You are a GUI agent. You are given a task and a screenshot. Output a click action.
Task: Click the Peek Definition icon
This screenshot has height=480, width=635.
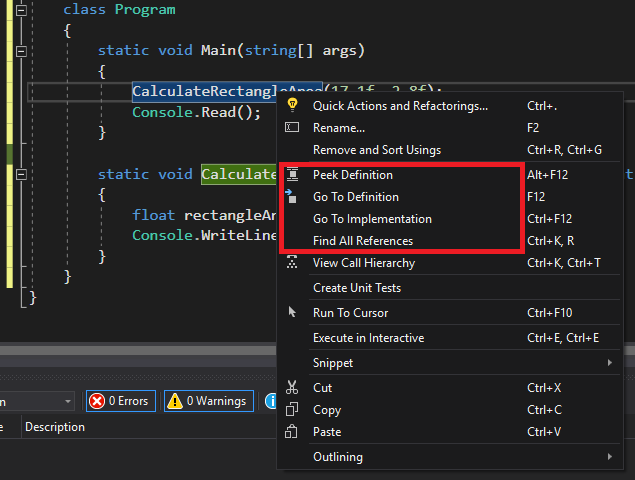coord(292,175)
